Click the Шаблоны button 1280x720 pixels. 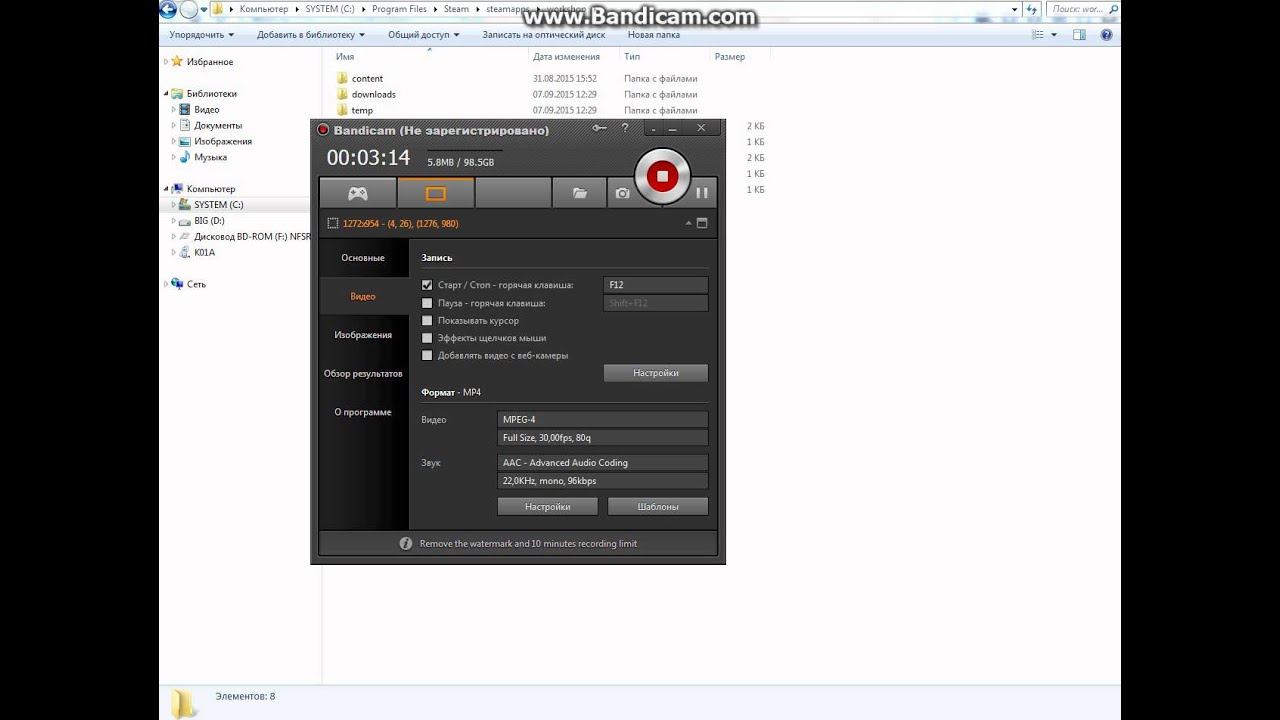(658, 507)
